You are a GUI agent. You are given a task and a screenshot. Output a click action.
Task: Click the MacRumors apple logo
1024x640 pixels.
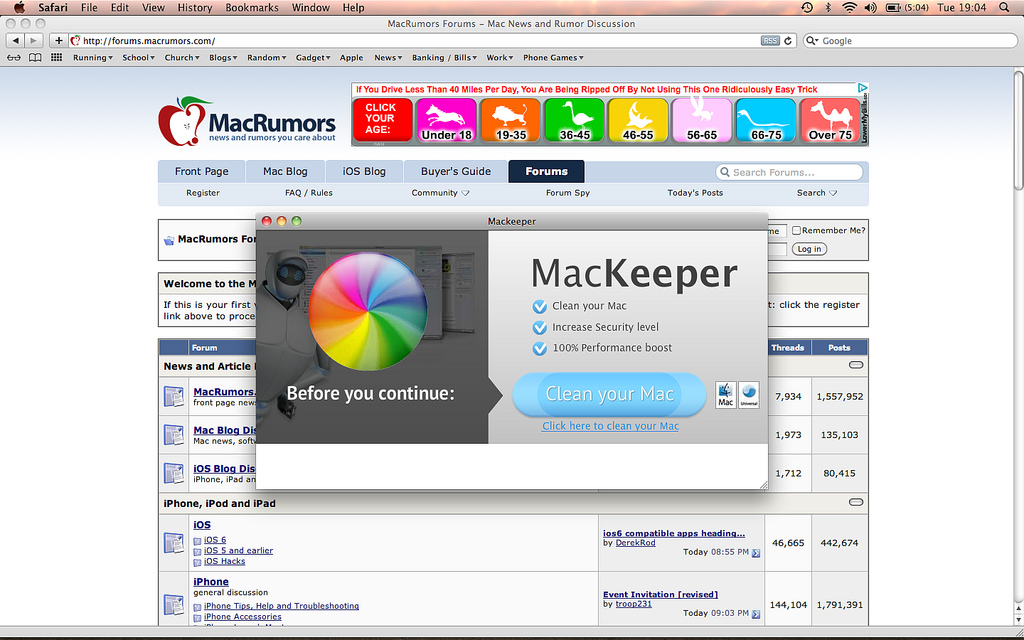tap(184, 121)
